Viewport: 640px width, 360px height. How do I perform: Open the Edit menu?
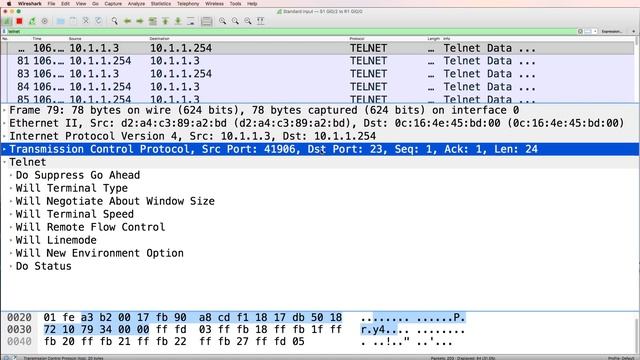[x=65, y=4]
